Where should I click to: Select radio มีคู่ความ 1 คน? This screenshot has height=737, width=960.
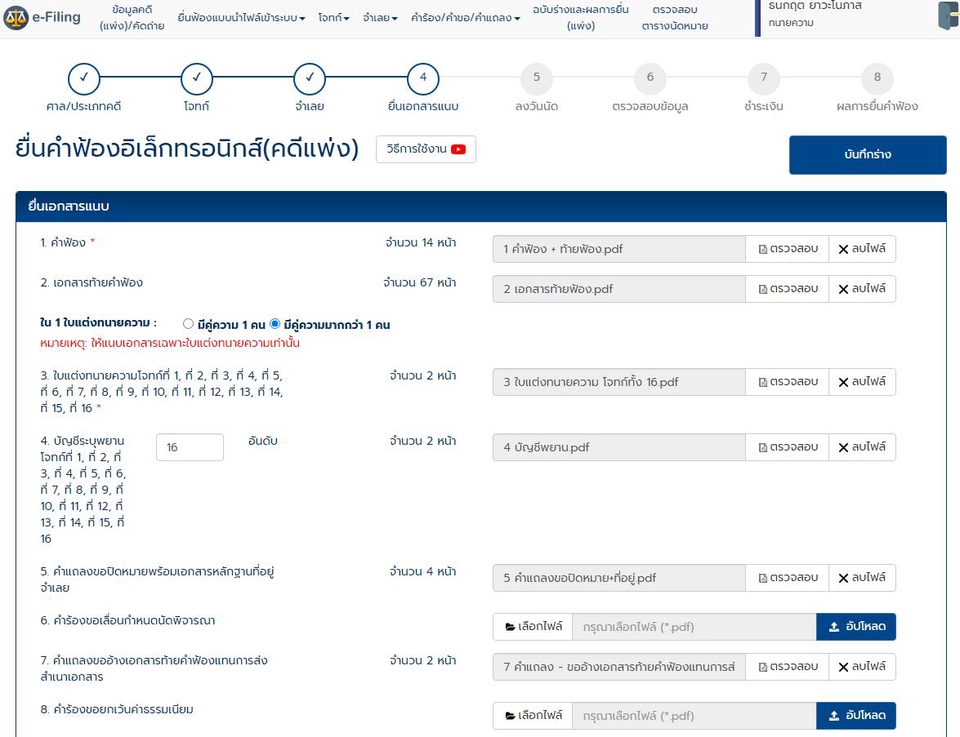tap(189, 324)
